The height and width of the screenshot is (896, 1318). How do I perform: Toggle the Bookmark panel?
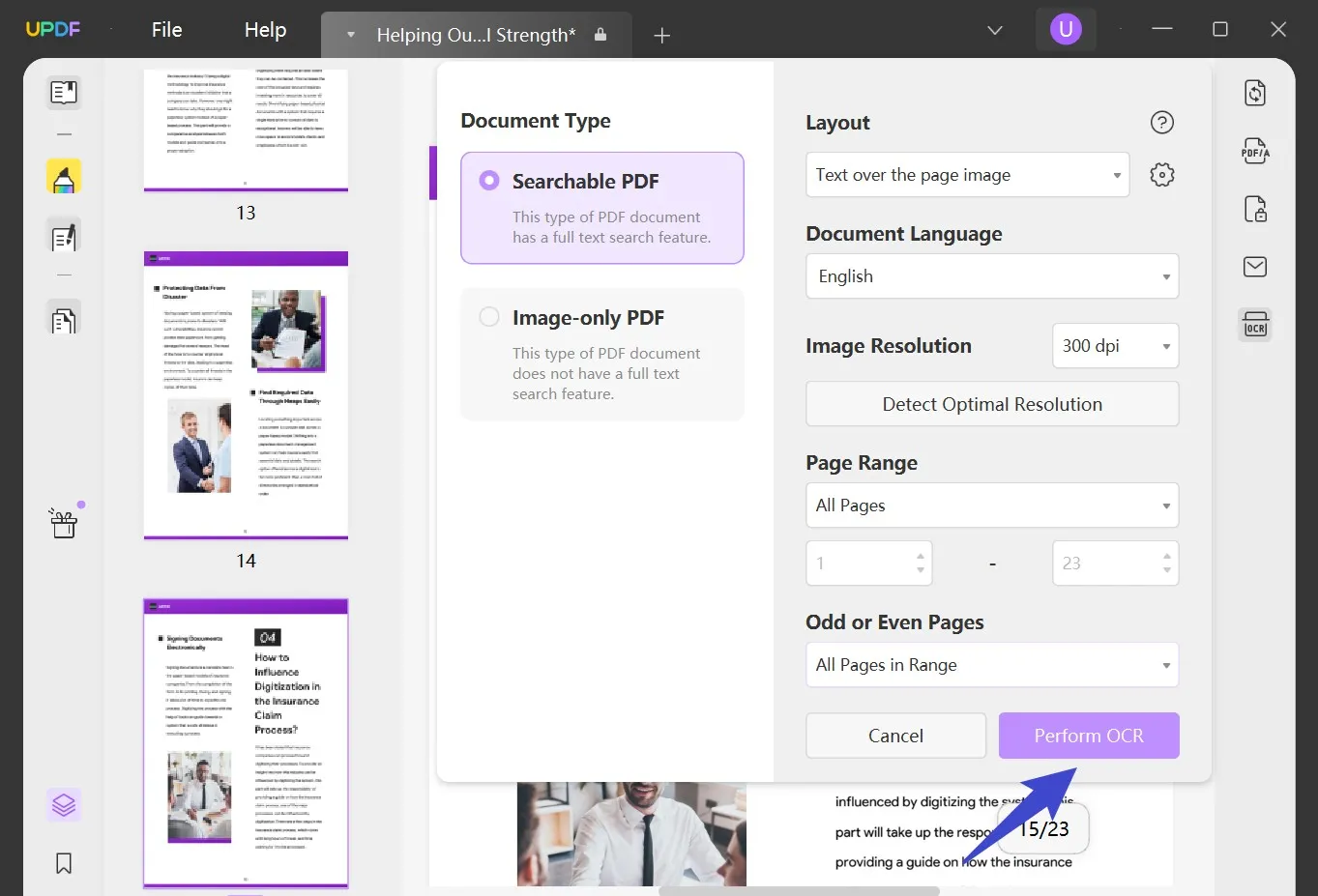63,862
